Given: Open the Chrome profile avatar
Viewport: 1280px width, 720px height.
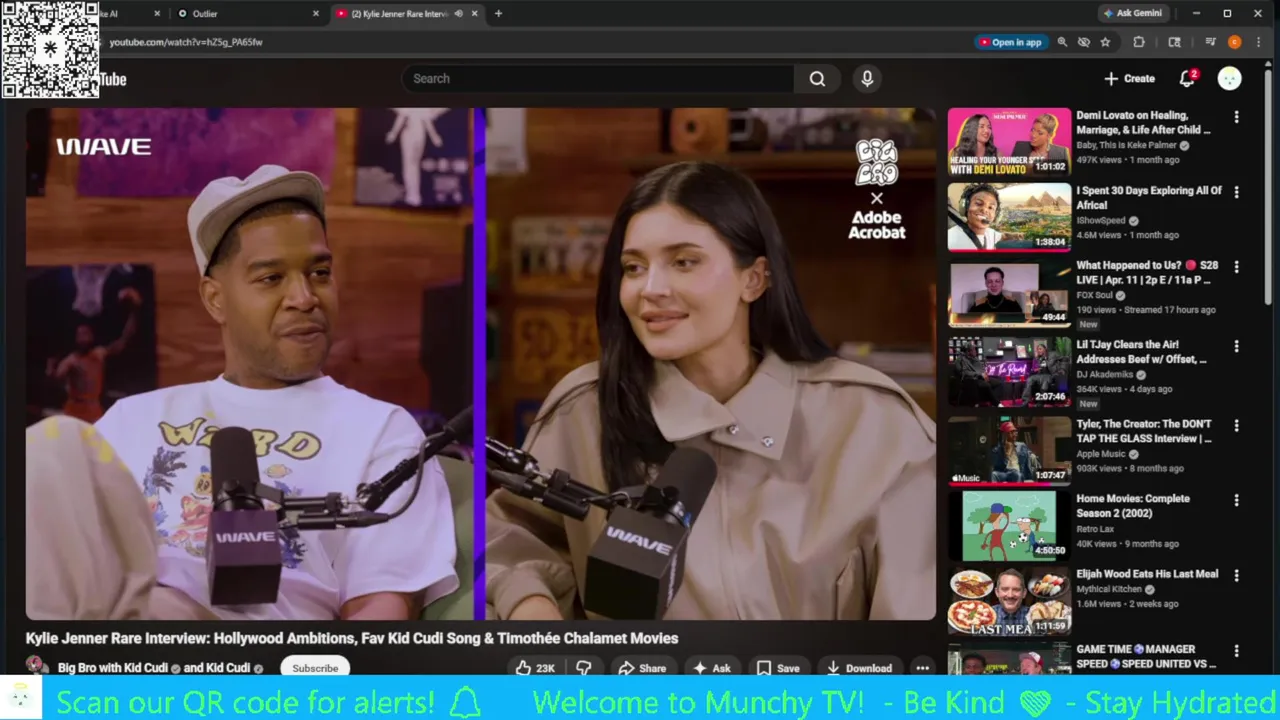Looking at the screenshot, I should 1234,42.
